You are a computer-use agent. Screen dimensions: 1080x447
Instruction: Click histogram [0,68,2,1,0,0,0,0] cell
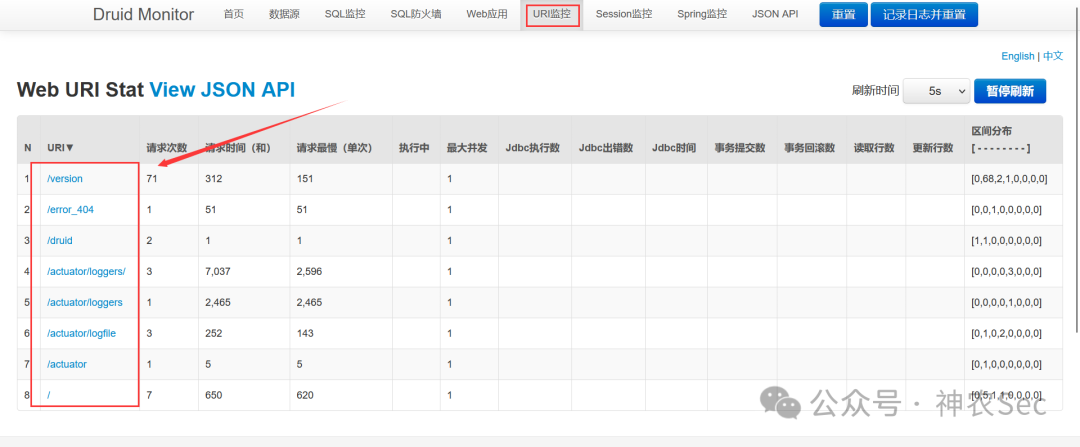click(x=1009, y=178)
